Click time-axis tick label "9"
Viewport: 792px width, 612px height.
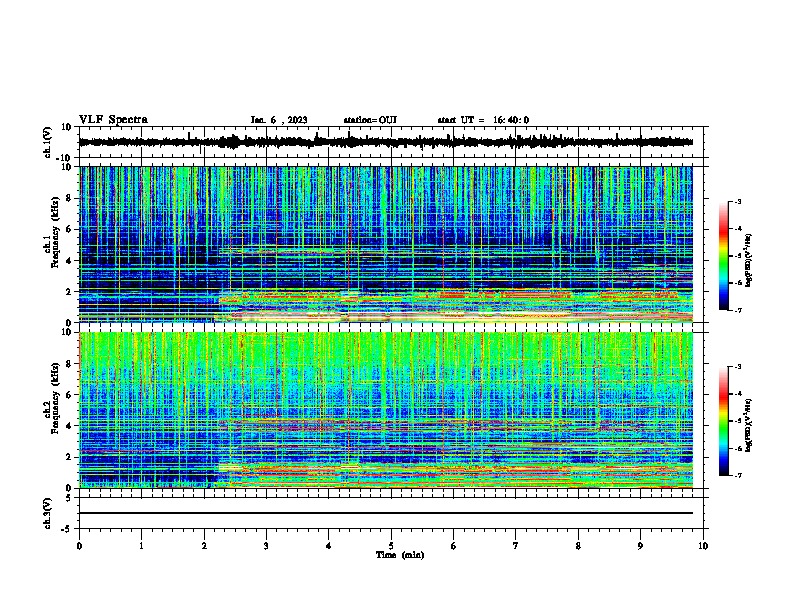tap(640, 546)
